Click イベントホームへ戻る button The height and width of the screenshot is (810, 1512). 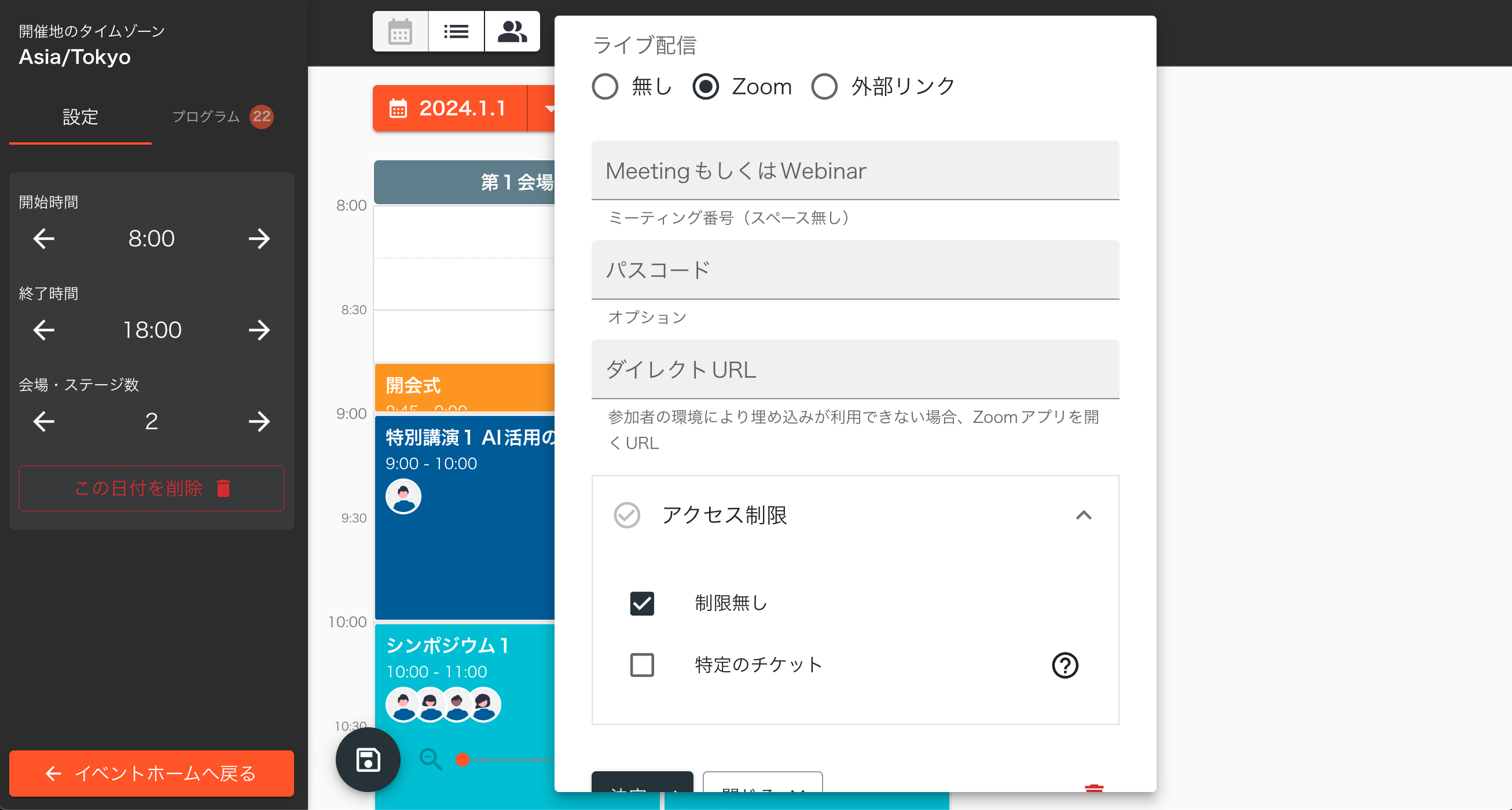point(152,774)
